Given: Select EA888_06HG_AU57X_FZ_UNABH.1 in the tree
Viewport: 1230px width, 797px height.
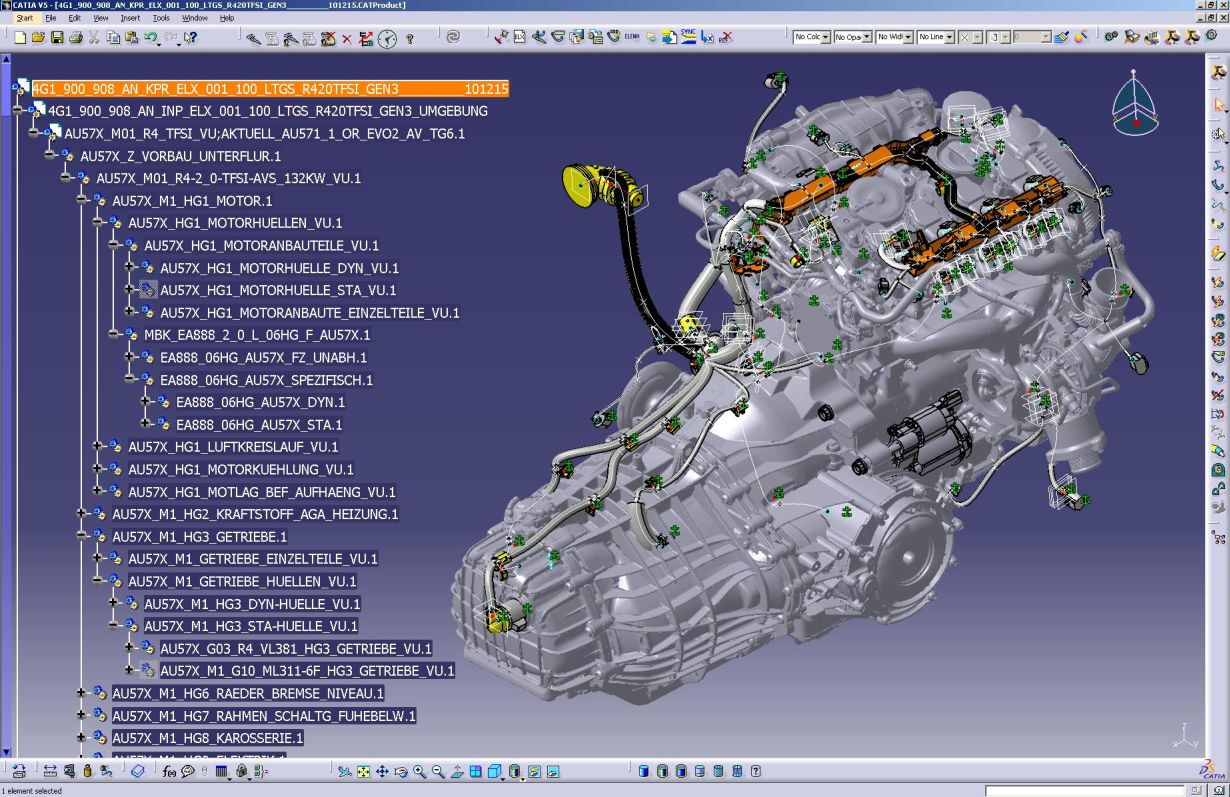Looking at the screenshot, I should point(264,357).
